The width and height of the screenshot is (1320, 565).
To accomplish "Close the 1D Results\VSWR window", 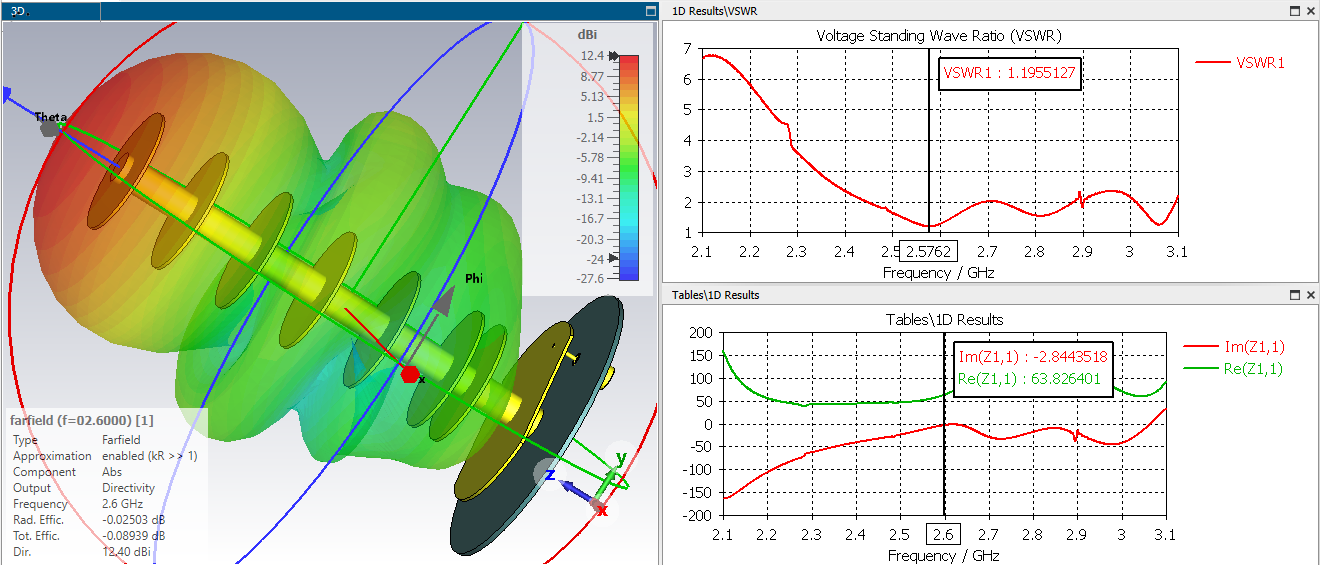I will 1310,11.
